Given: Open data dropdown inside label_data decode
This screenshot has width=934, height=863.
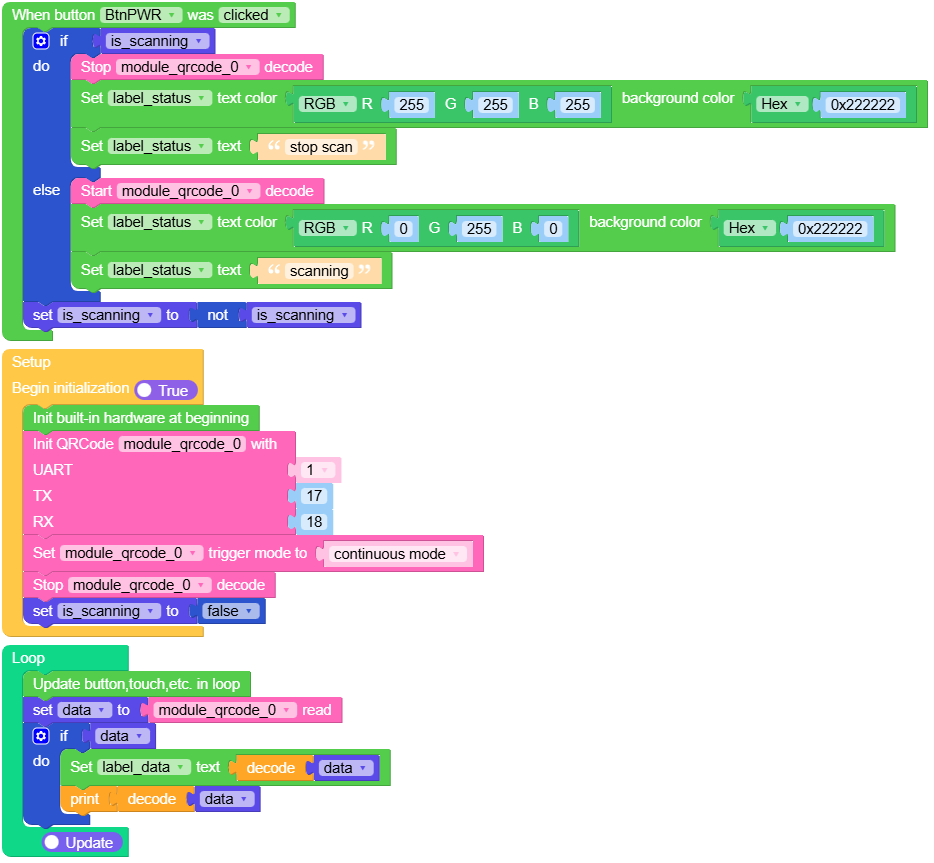Looking at the screenshot, I should 345,768.
